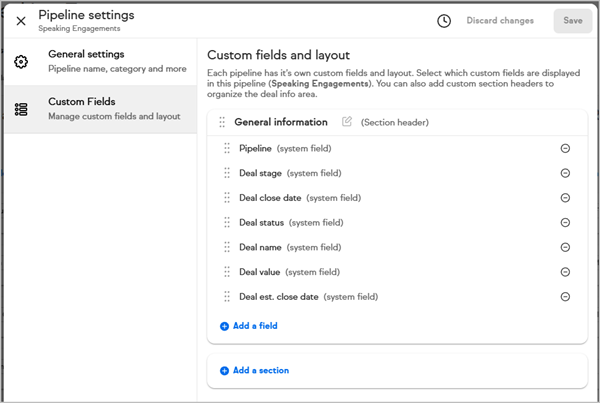Remove the Deal status field
This screenshot has width=600, height=403.
click(565, 222)
